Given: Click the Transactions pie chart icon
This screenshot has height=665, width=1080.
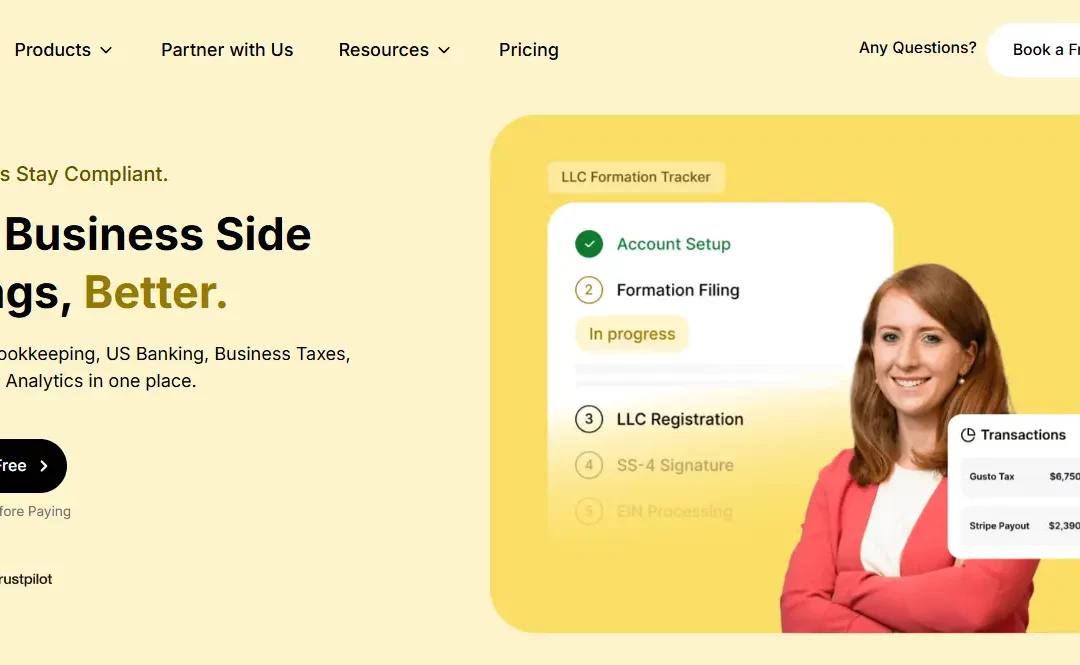Looking at the screenshot, I should (x=968, y=435).
